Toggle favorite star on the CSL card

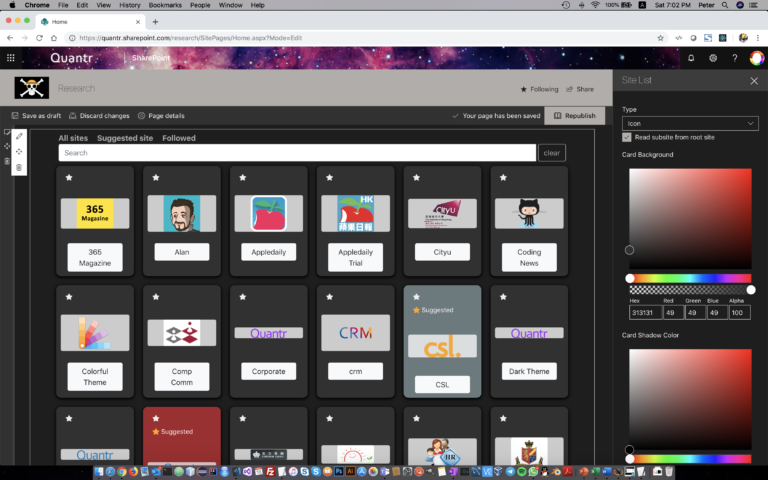[416, 297]
